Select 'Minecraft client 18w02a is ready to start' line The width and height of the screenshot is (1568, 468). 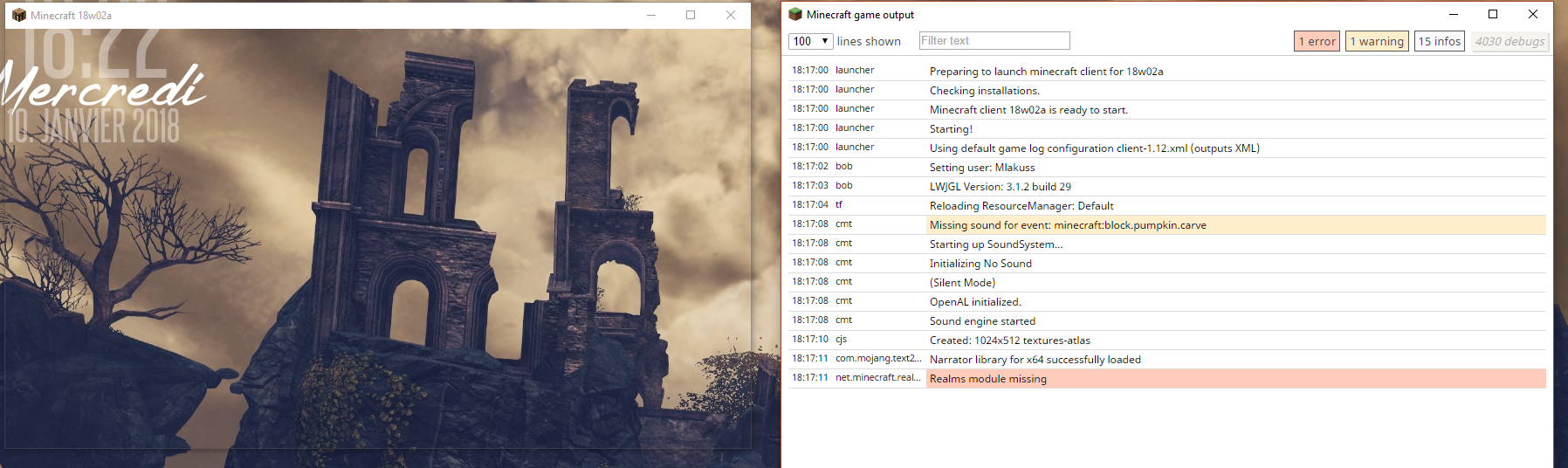(1166, 109)
